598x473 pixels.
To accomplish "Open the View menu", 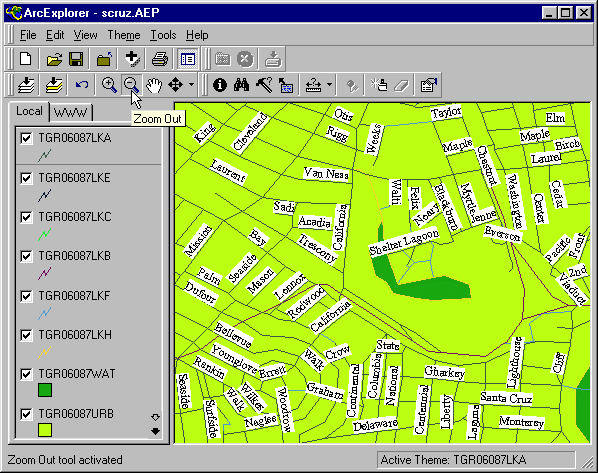I will click(x=85, y=35).
